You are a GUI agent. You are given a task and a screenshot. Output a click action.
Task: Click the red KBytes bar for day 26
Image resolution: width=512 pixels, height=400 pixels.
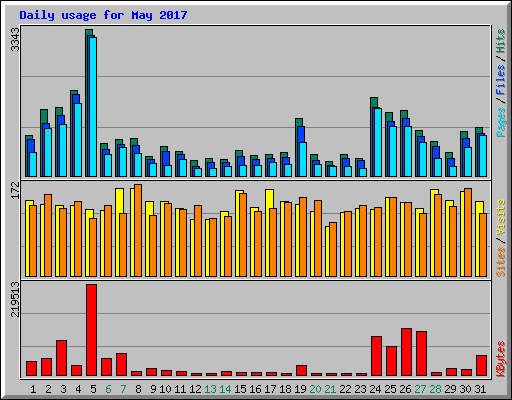pyautogui.click(x=406, y=352)
